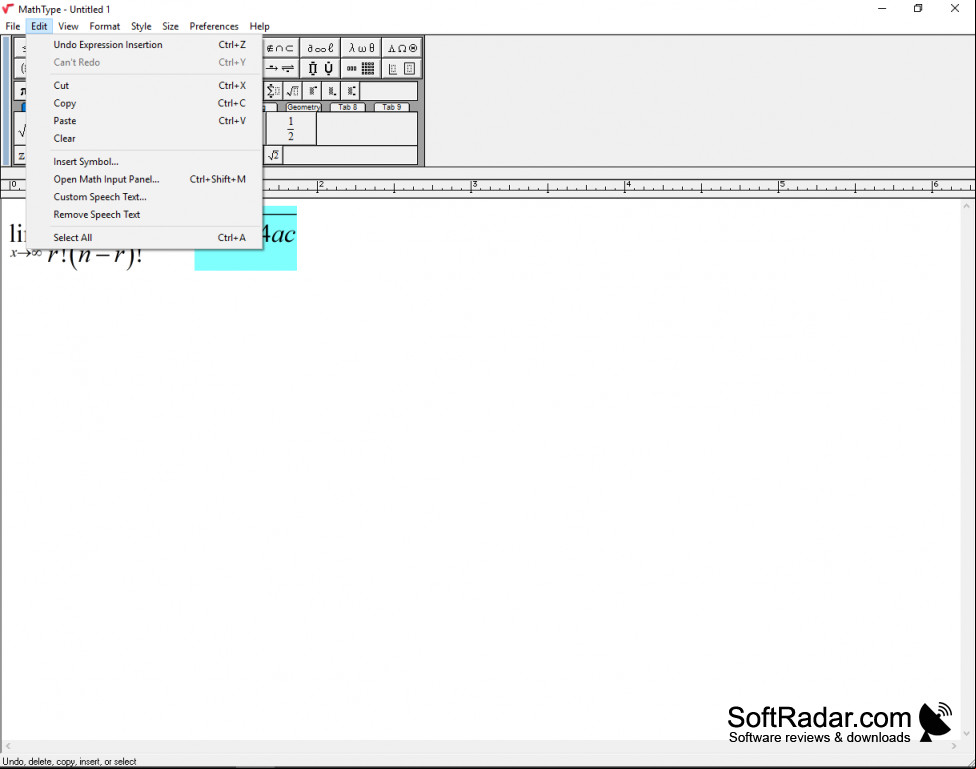Open the matrix templates palette
Screen dimensions: 976x769
361,68
